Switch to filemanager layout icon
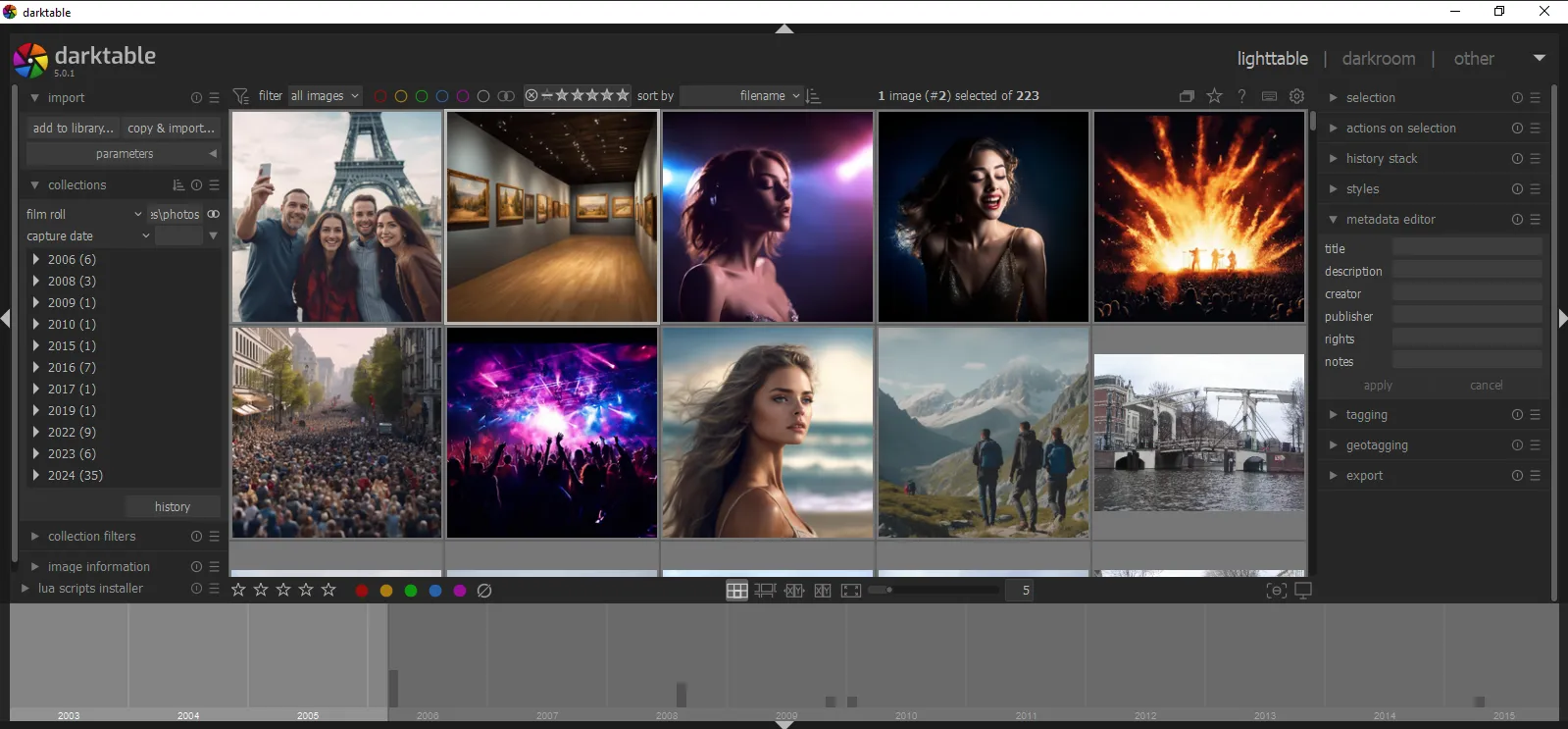This screenshot has height=729, width=1568. click(737, 591)
